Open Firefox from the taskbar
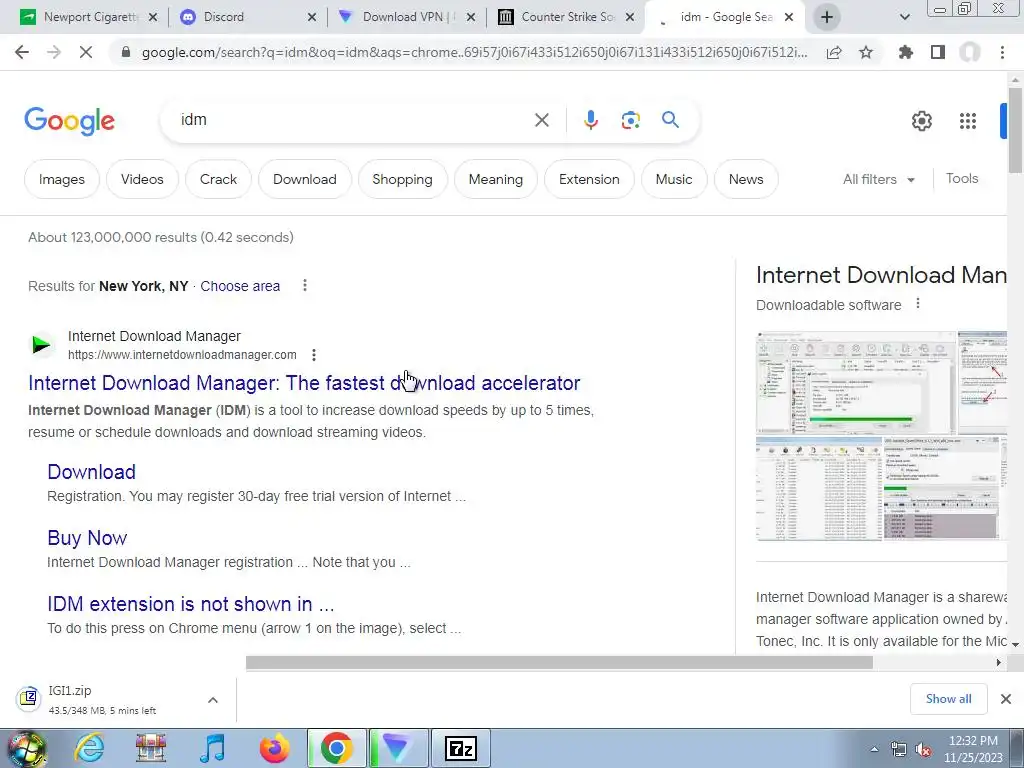This screenshot has width=1024, height=768. 274,748
